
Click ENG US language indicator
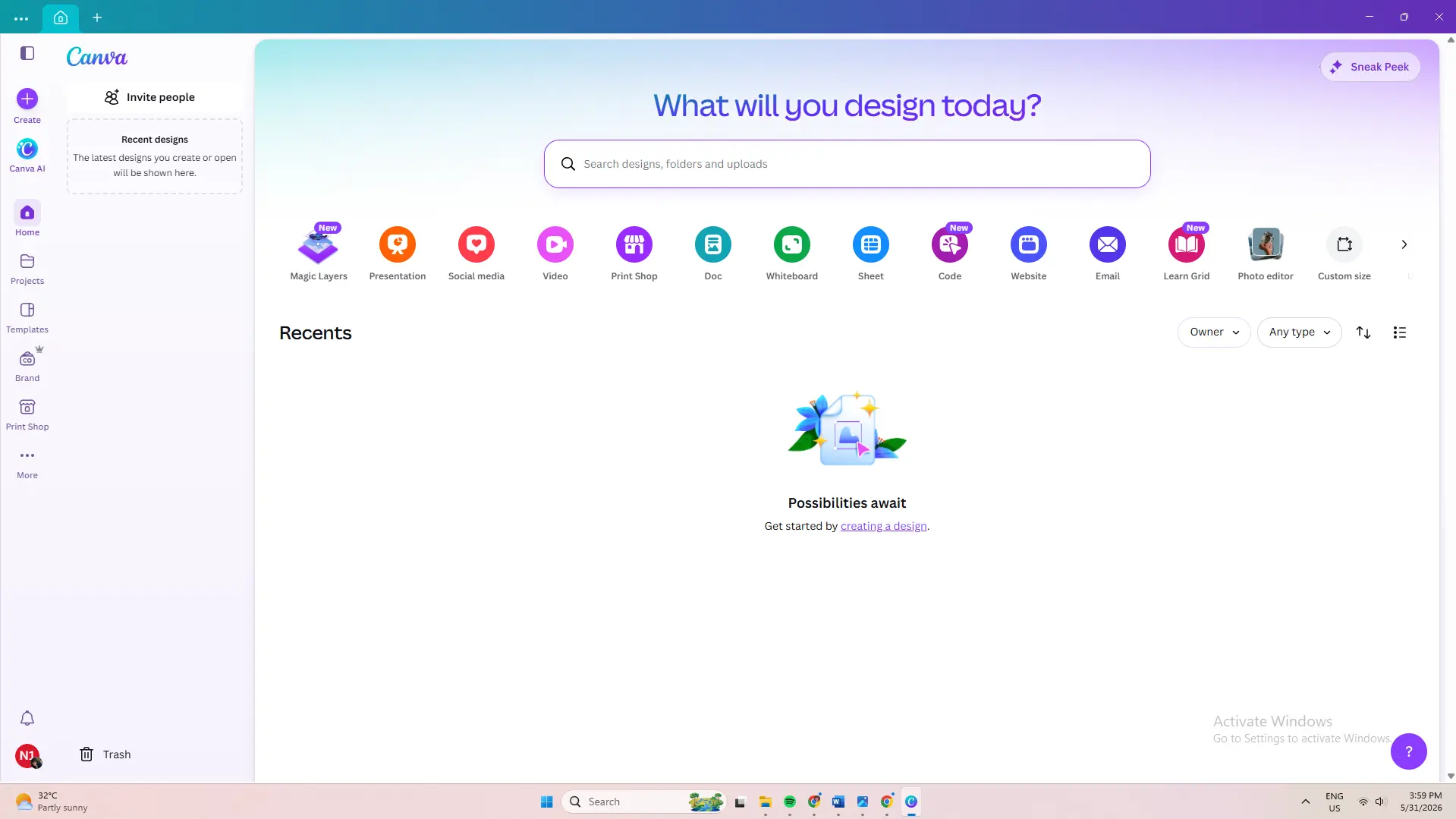(1335, 802)
